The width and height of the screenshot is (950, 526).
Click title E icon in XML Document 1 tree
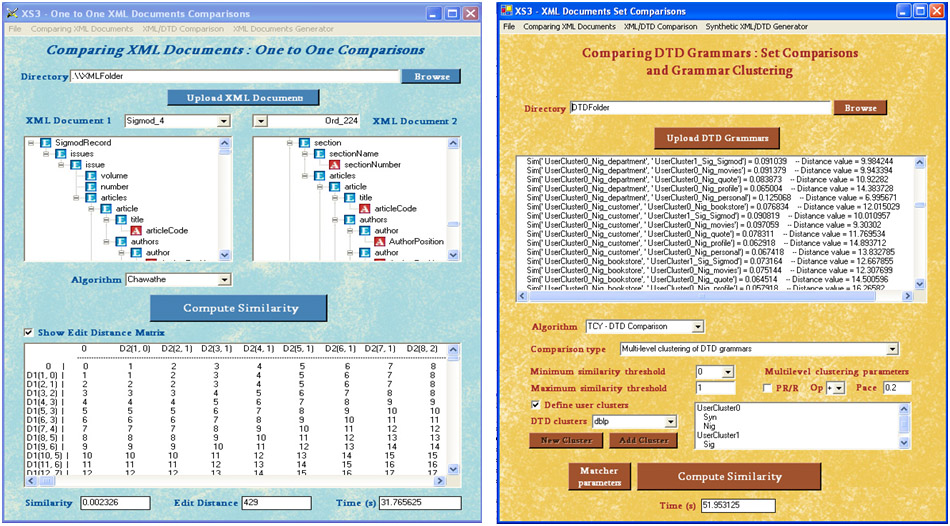pyautogui.click(x=121, y=219)
